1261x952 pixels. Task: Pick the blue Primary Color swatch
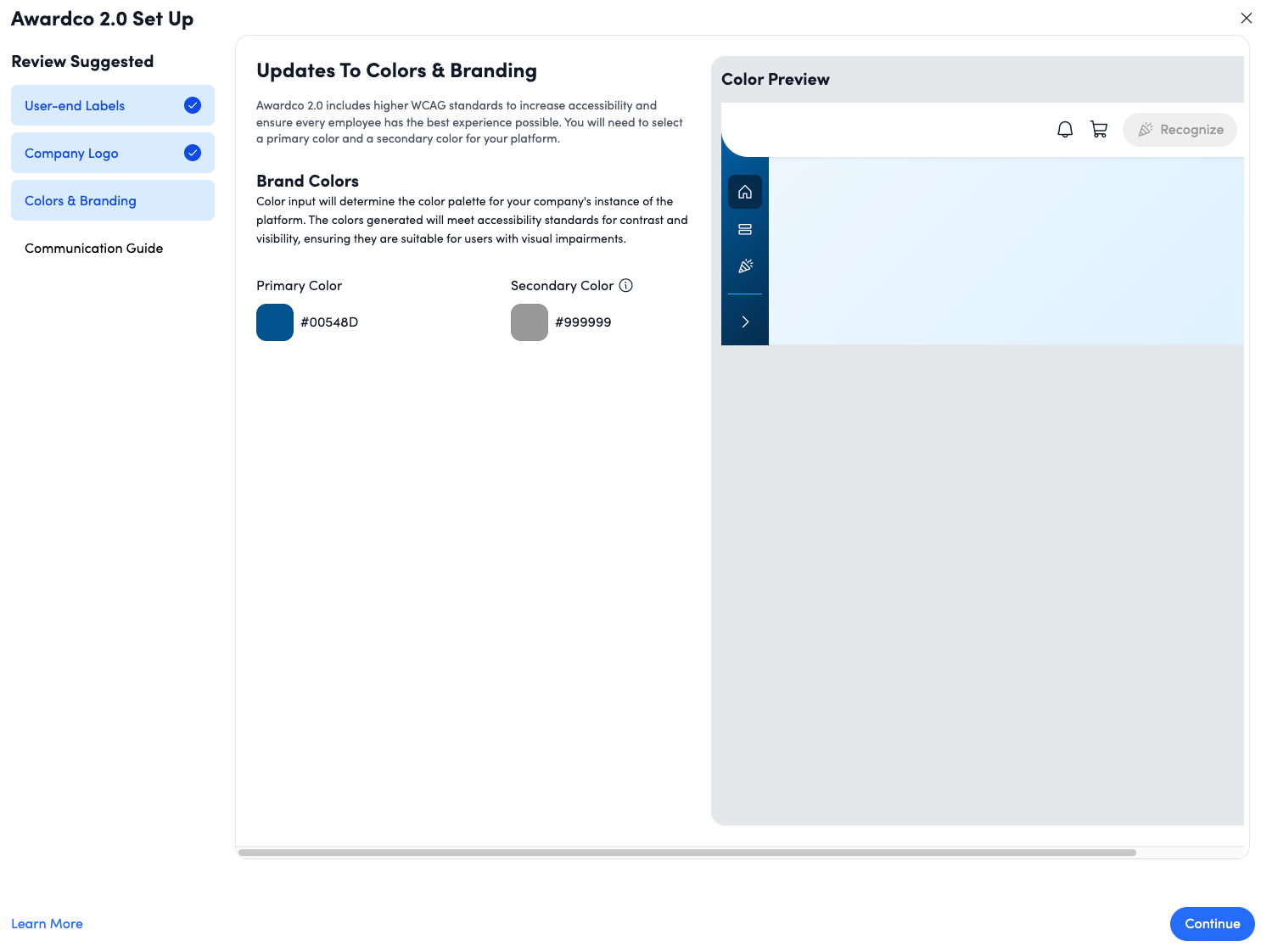point(275,322)
